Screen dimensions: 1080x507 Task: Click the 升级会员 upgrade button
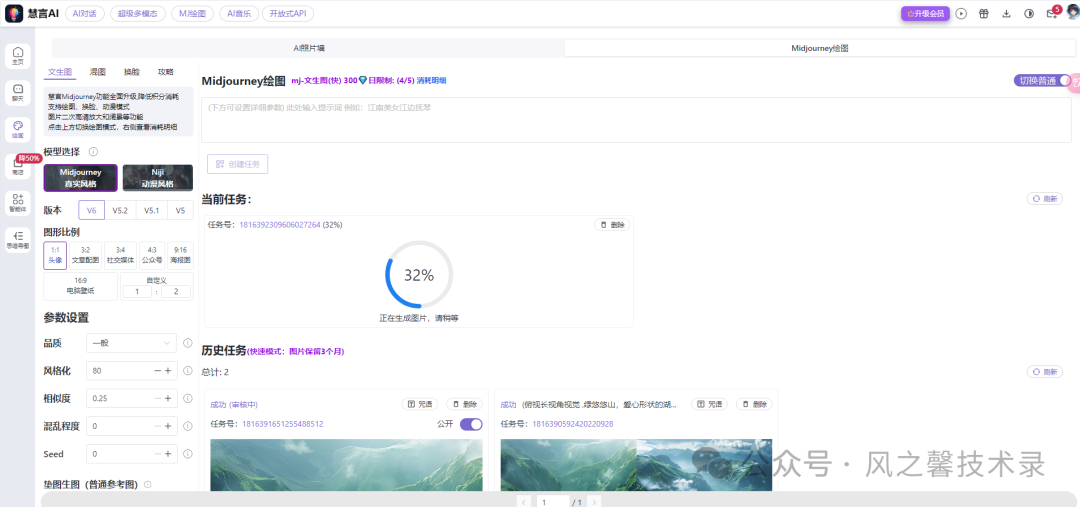click(x=925, y=14)
